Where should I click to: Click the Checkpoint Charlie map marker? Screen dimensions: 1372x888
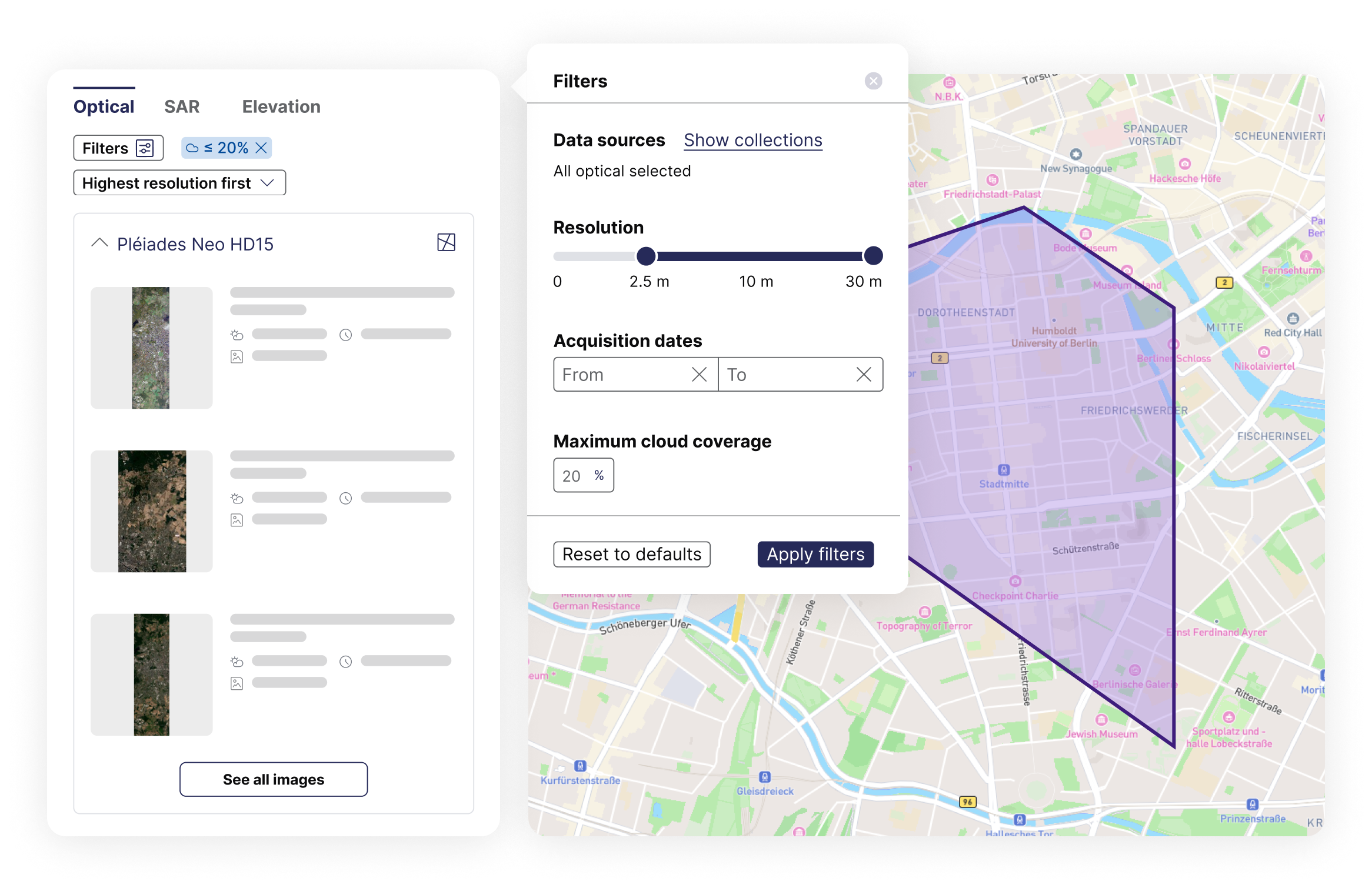[1015, 582]
